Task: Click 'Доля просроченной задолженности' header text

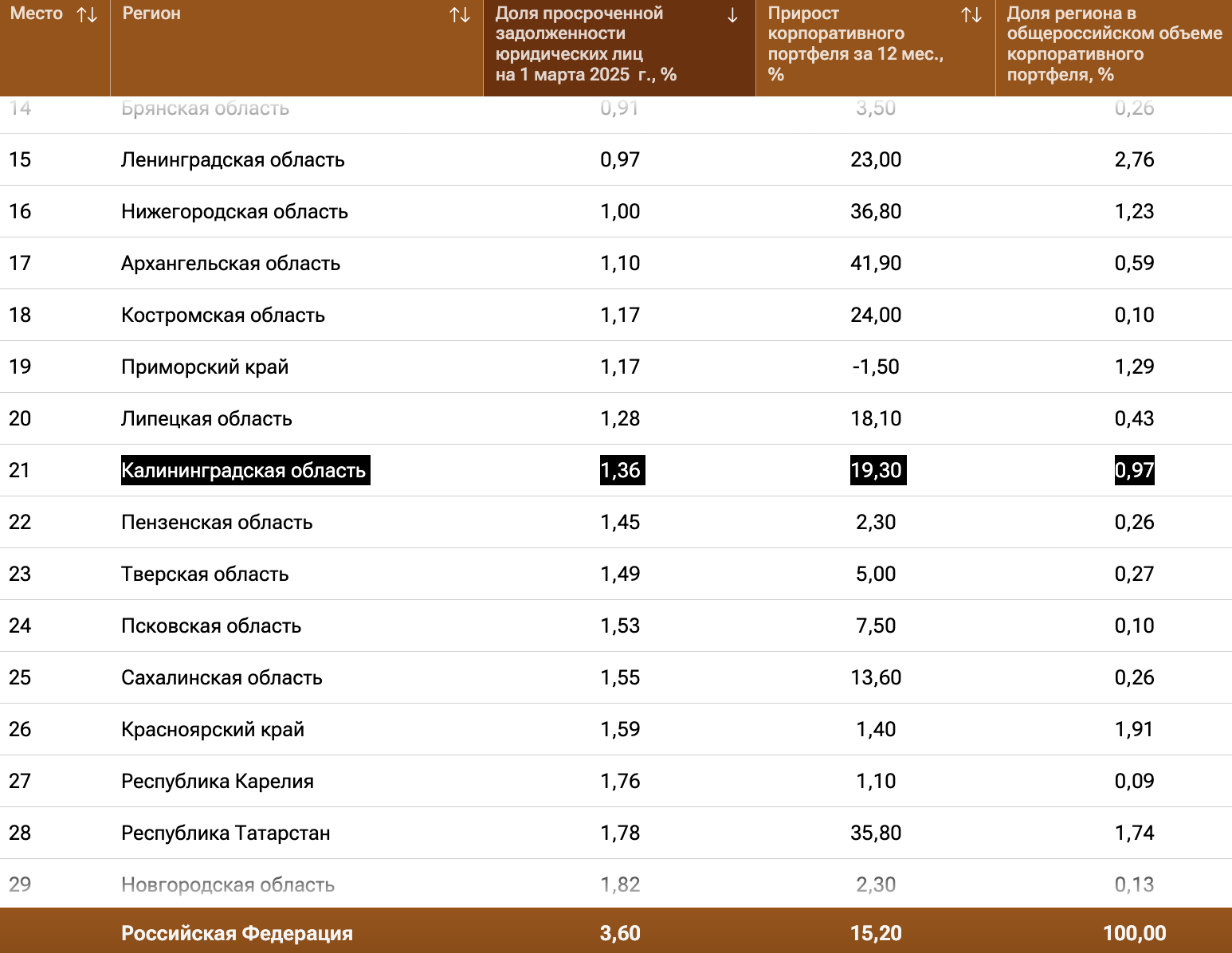Action: click(x=586, y=44)
